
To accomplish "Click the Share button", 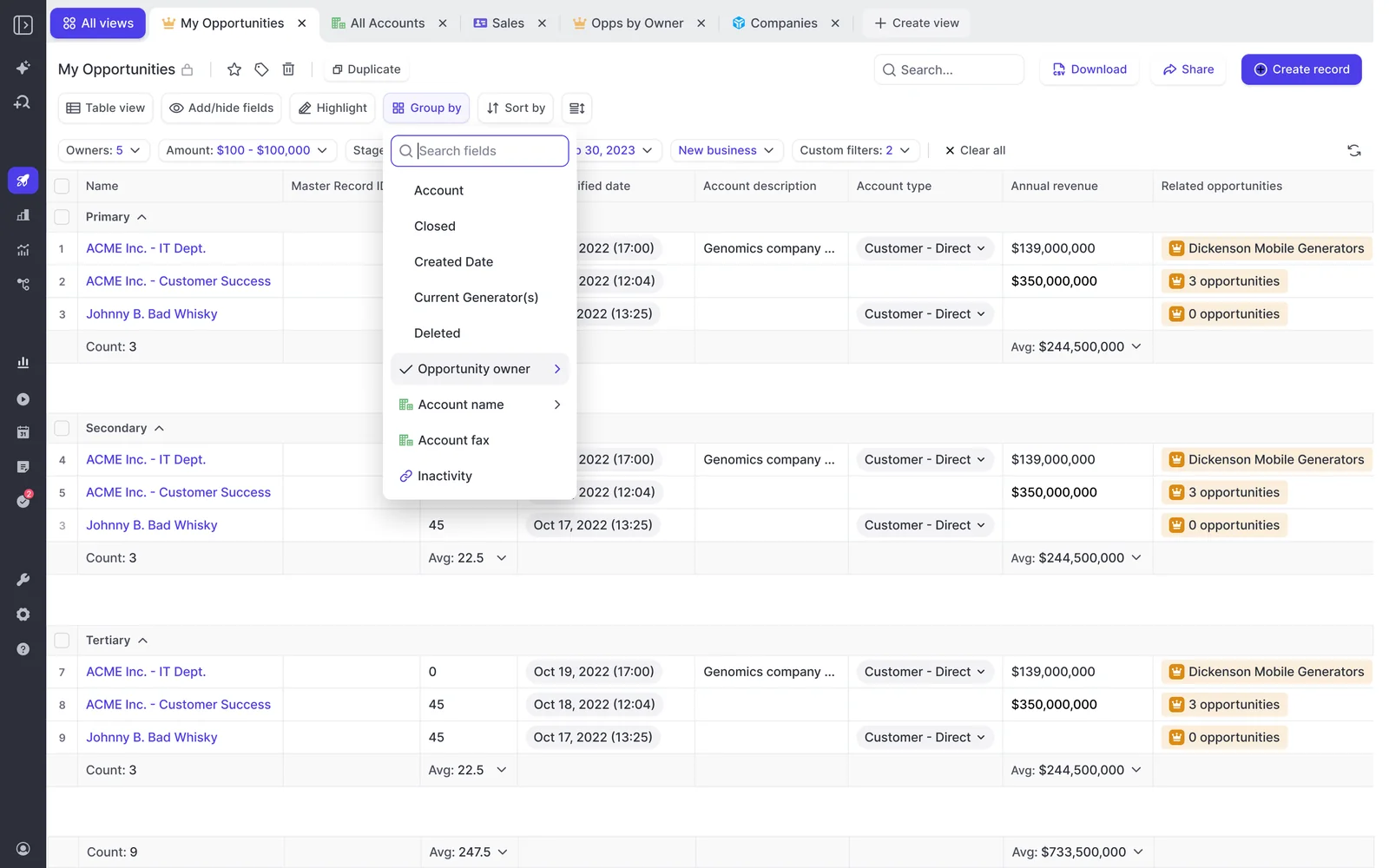I will [x=1188, y=69].
